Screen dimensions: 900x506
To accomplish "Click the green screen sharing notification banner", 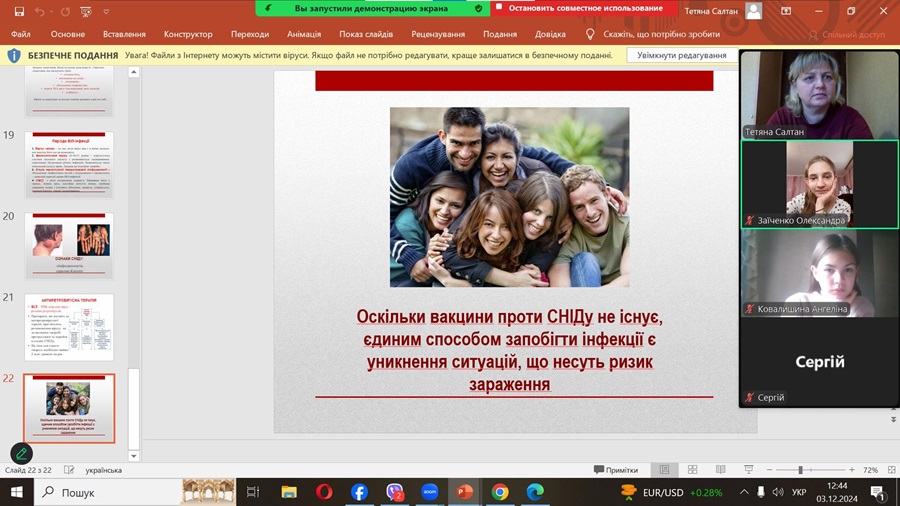I will click(x=372, y=8).
